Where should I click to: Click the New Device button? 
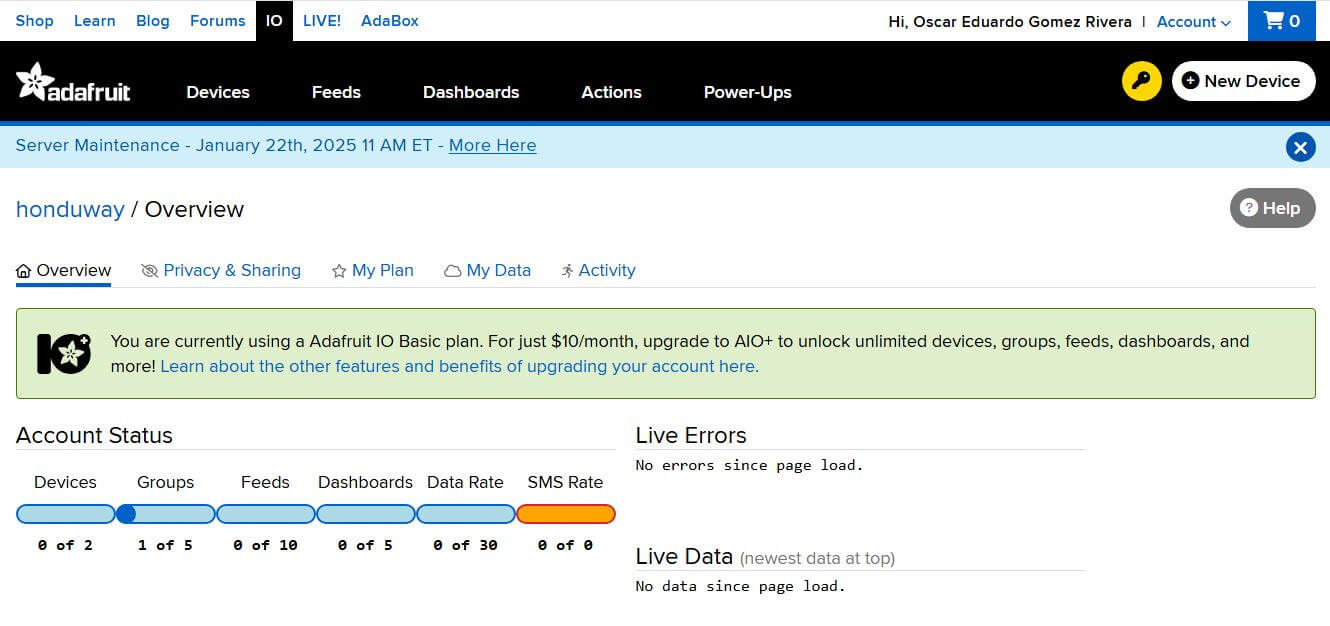point(1243,81)
